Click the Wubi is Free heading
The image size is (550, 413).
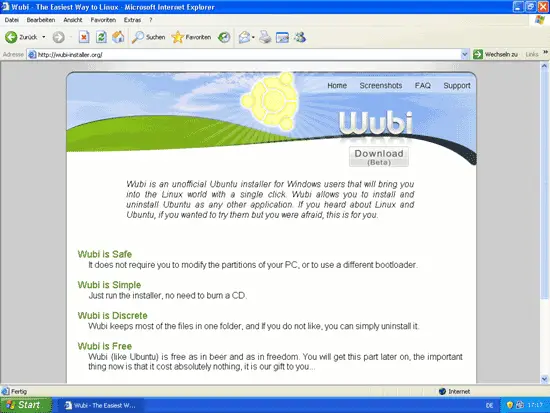click(x=105, y=346)
